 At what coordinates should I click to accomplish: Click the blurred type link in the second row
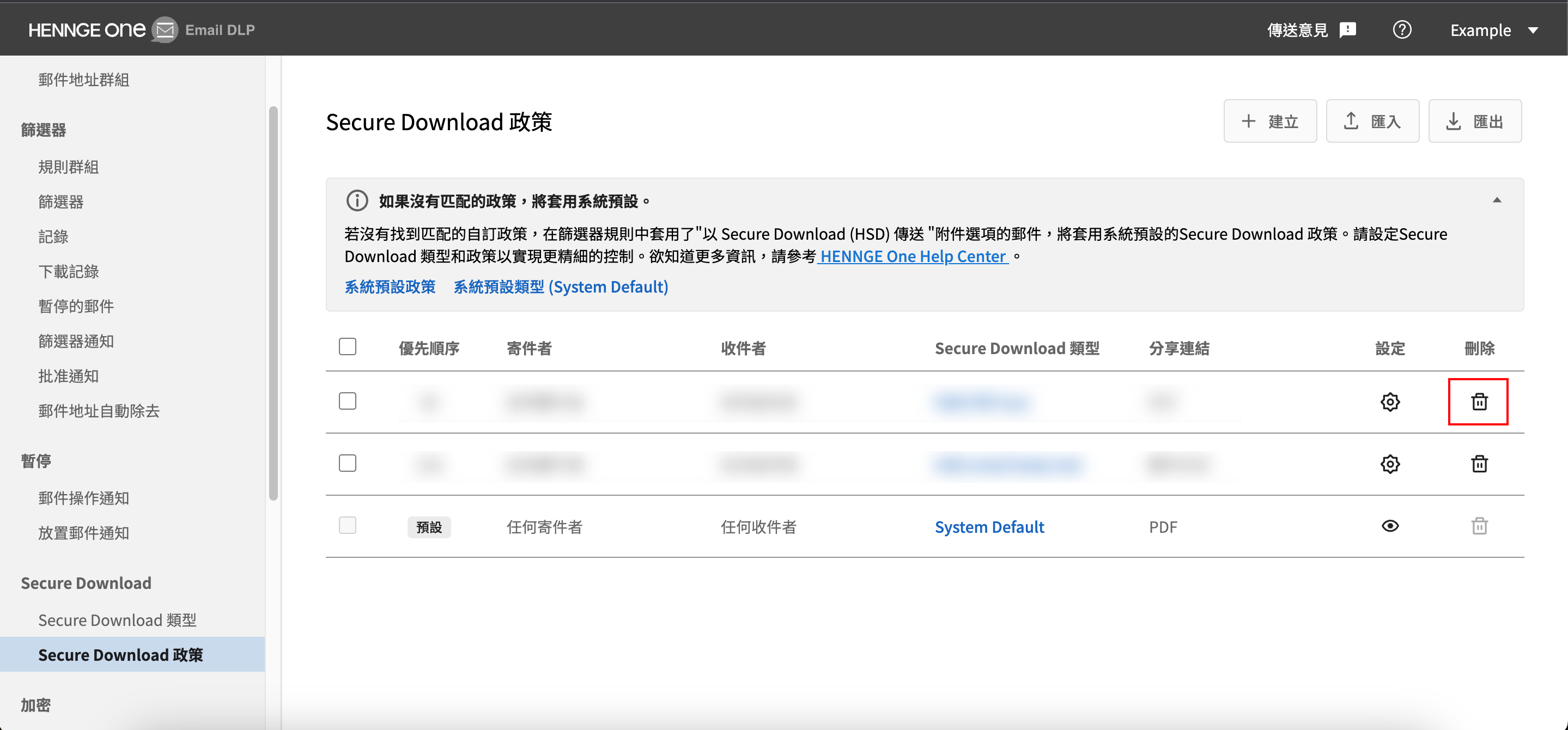[x=1007, y=465]
